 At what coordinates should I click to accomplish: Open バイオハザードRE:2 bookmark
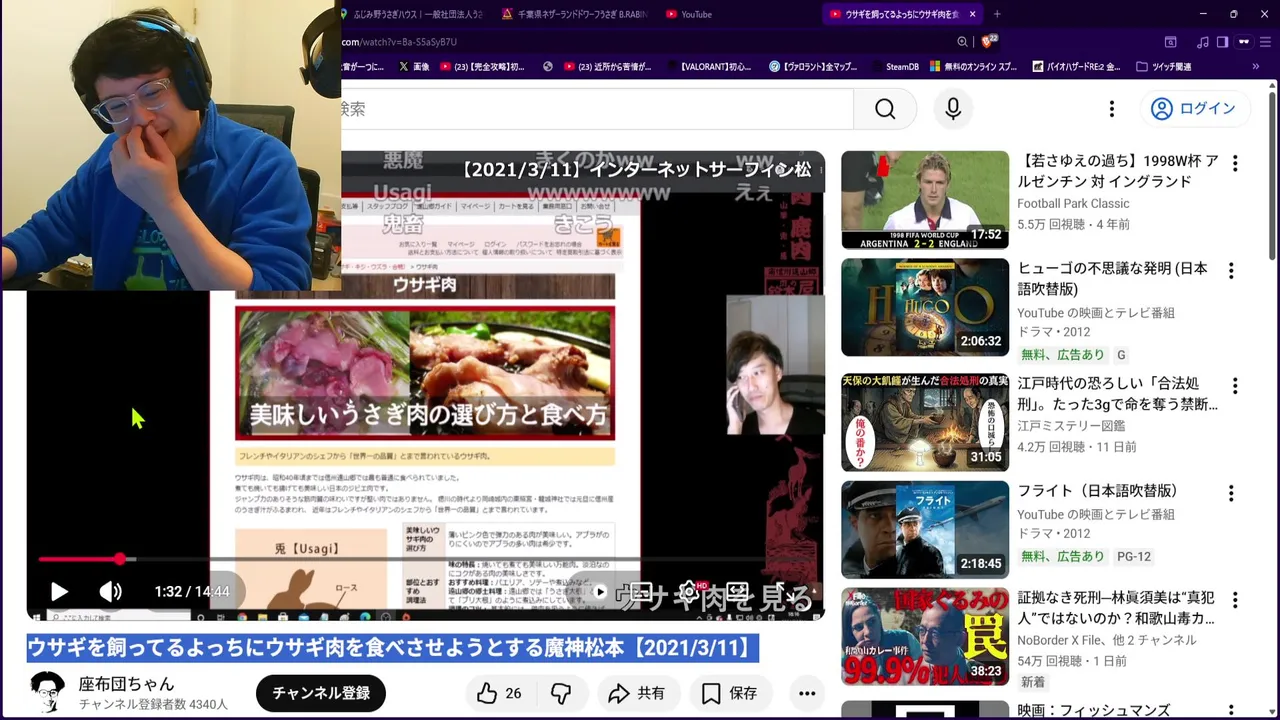coord(1078,67)
